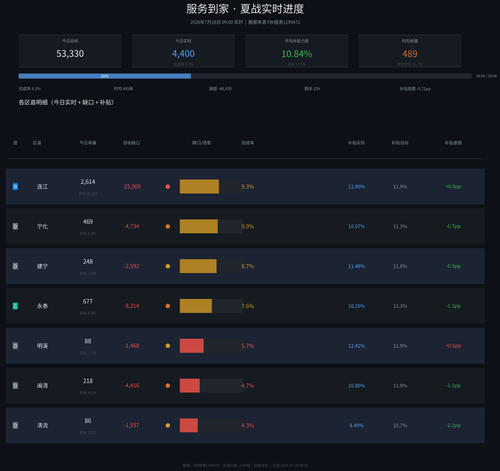Click the district name 宁化
Screen dimensions: 500x471
(x=42, y=226)
